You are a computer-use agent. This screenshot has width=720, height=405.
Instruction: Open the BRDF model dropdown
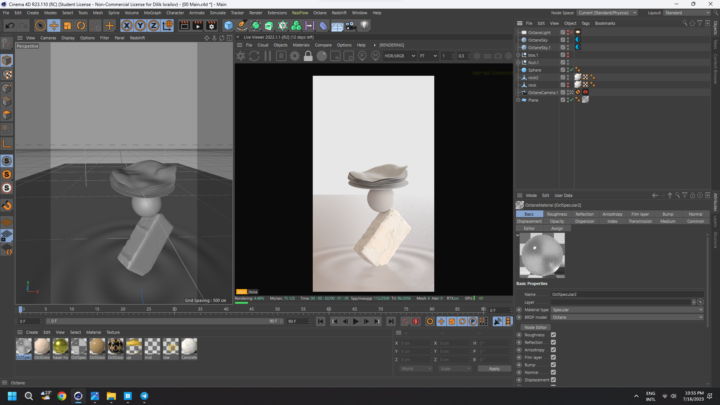tap(627, 317)
